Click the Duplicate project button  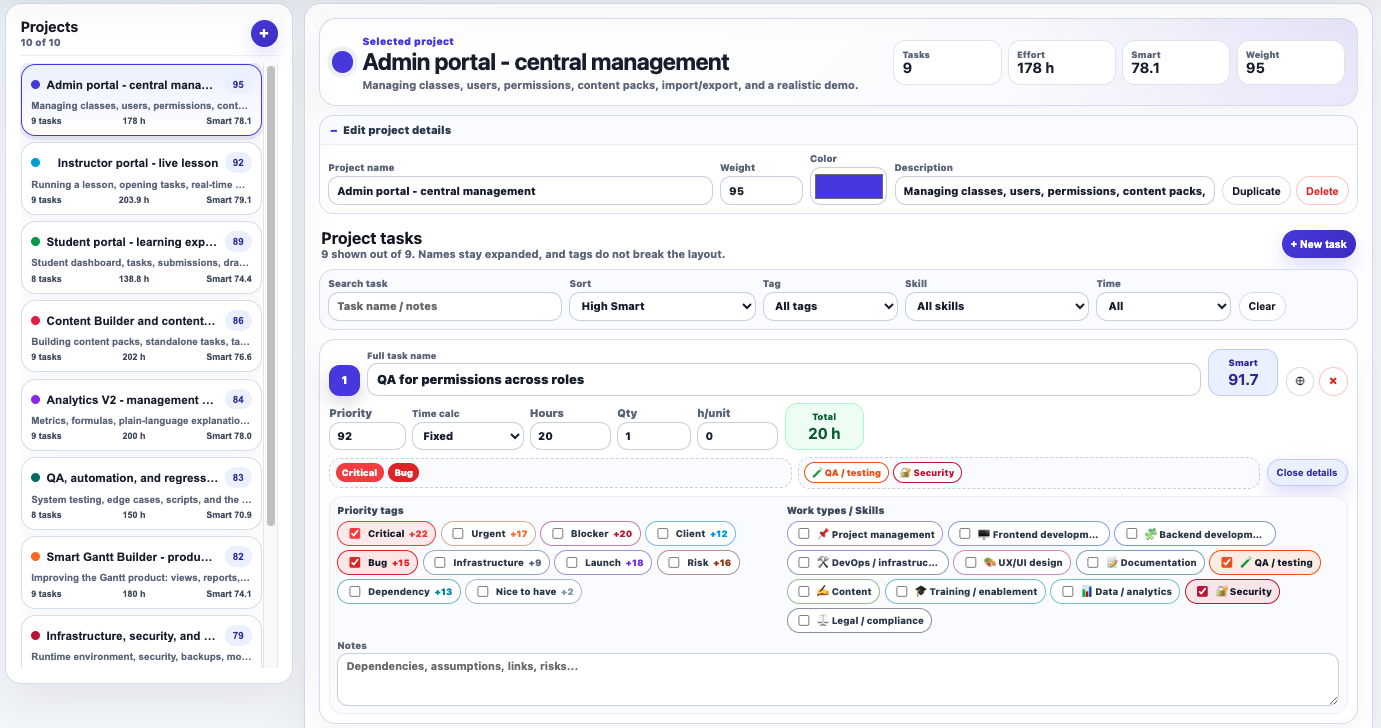point(1256,191)
